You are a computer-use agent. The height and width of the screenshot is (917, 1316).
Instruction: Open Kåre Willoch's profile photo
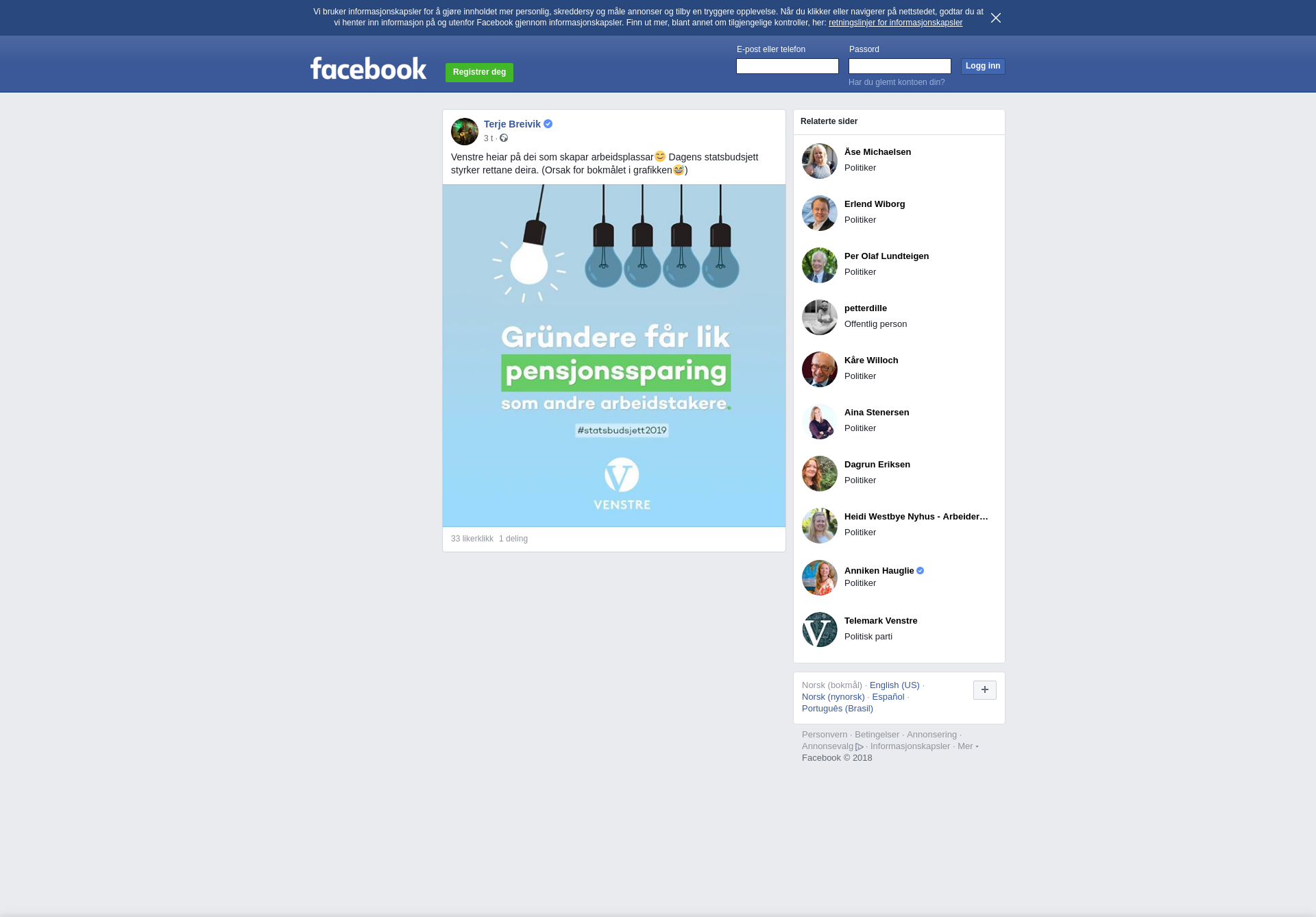(820, 369)
